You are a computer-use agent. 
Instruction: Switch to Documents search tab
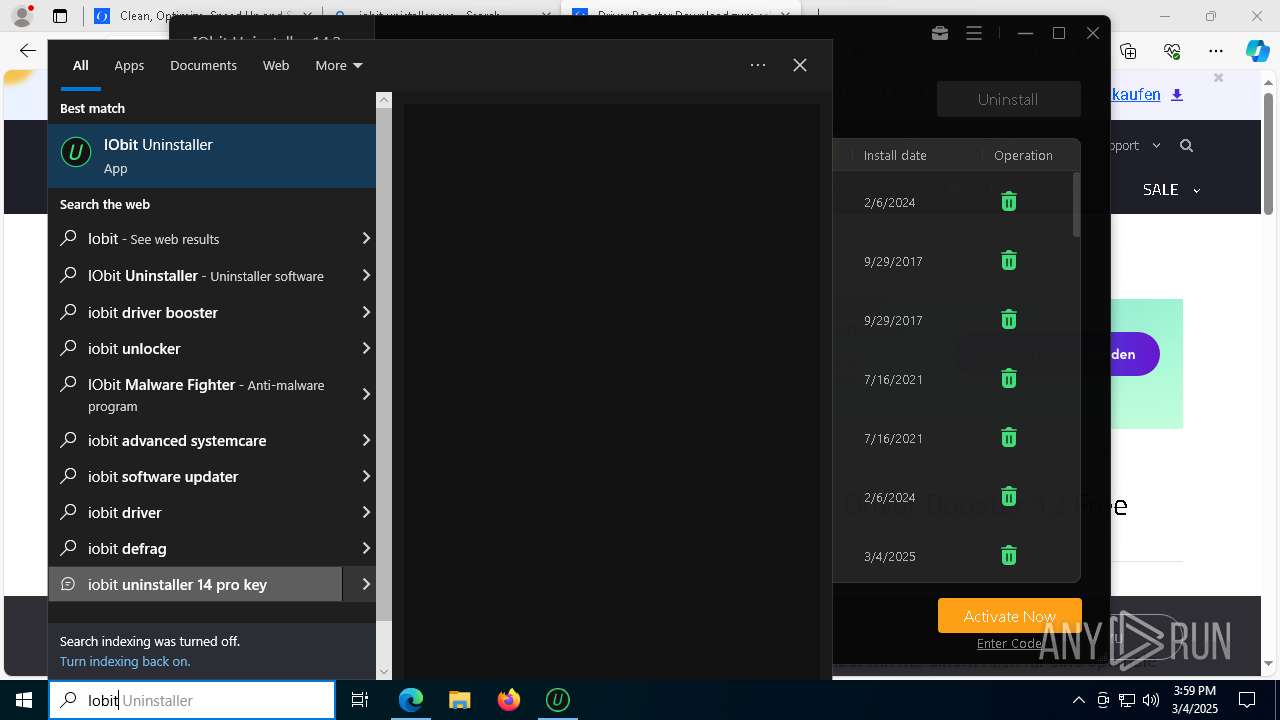[x=203, y=65]
